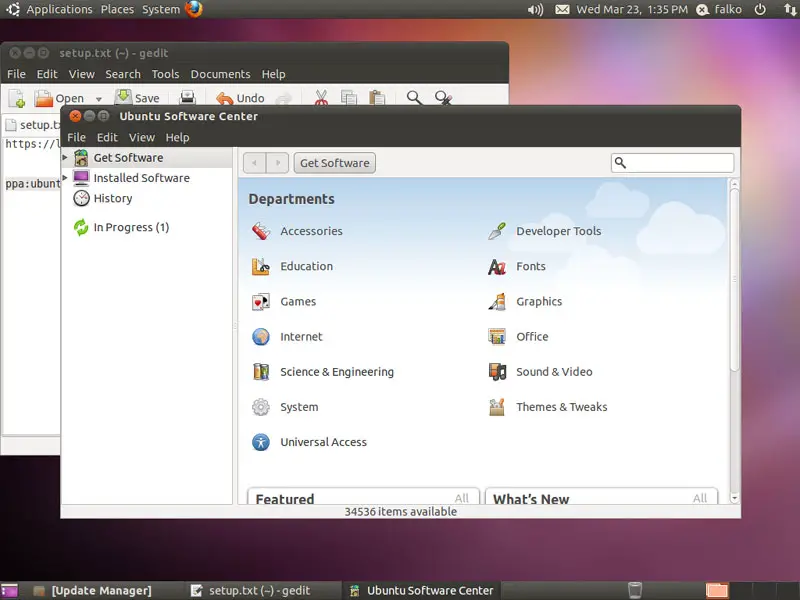
Task: Open the System gear icon
Action: pos(261,407)
